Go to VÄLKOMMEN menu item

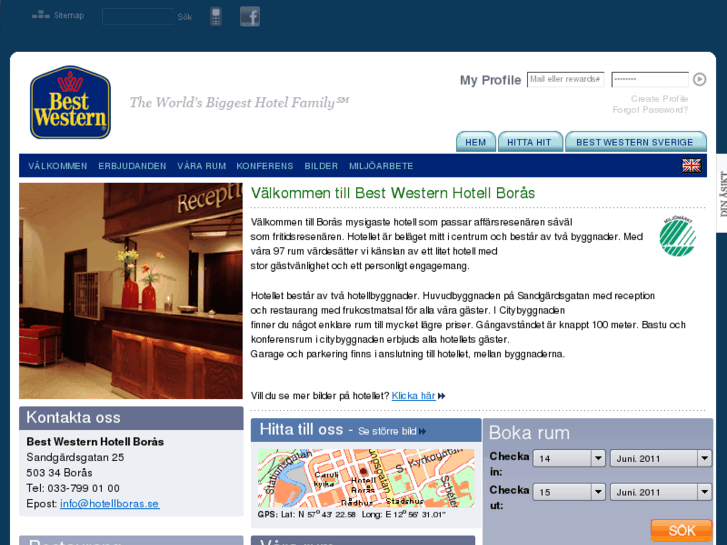click(57, 166)
